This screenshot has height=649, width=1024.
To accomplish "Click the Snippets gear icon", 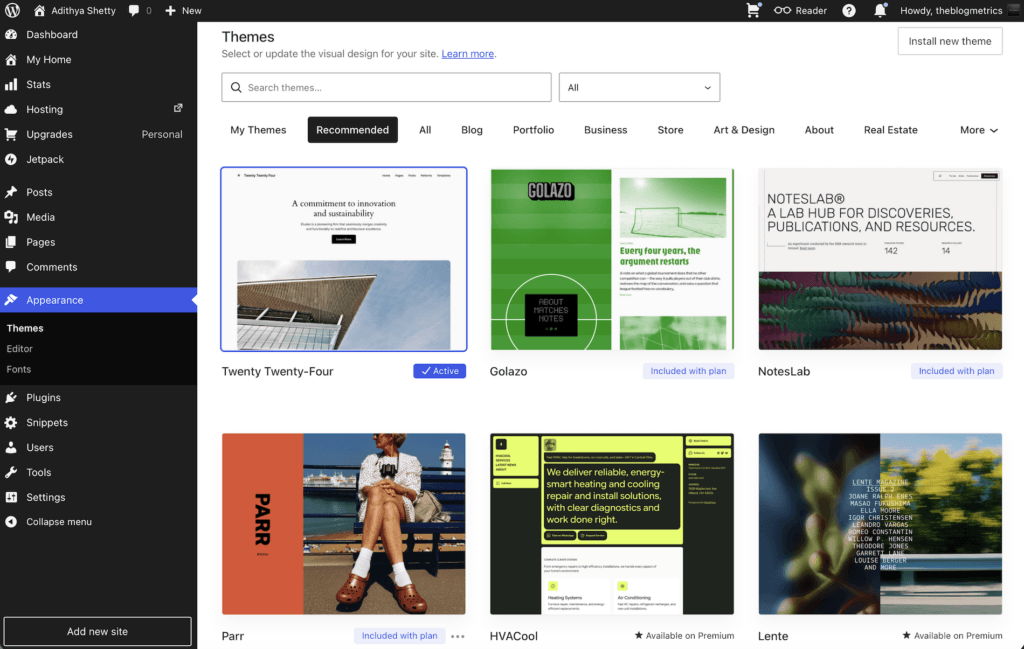I will pyautogui.click(x=11, y=422).
